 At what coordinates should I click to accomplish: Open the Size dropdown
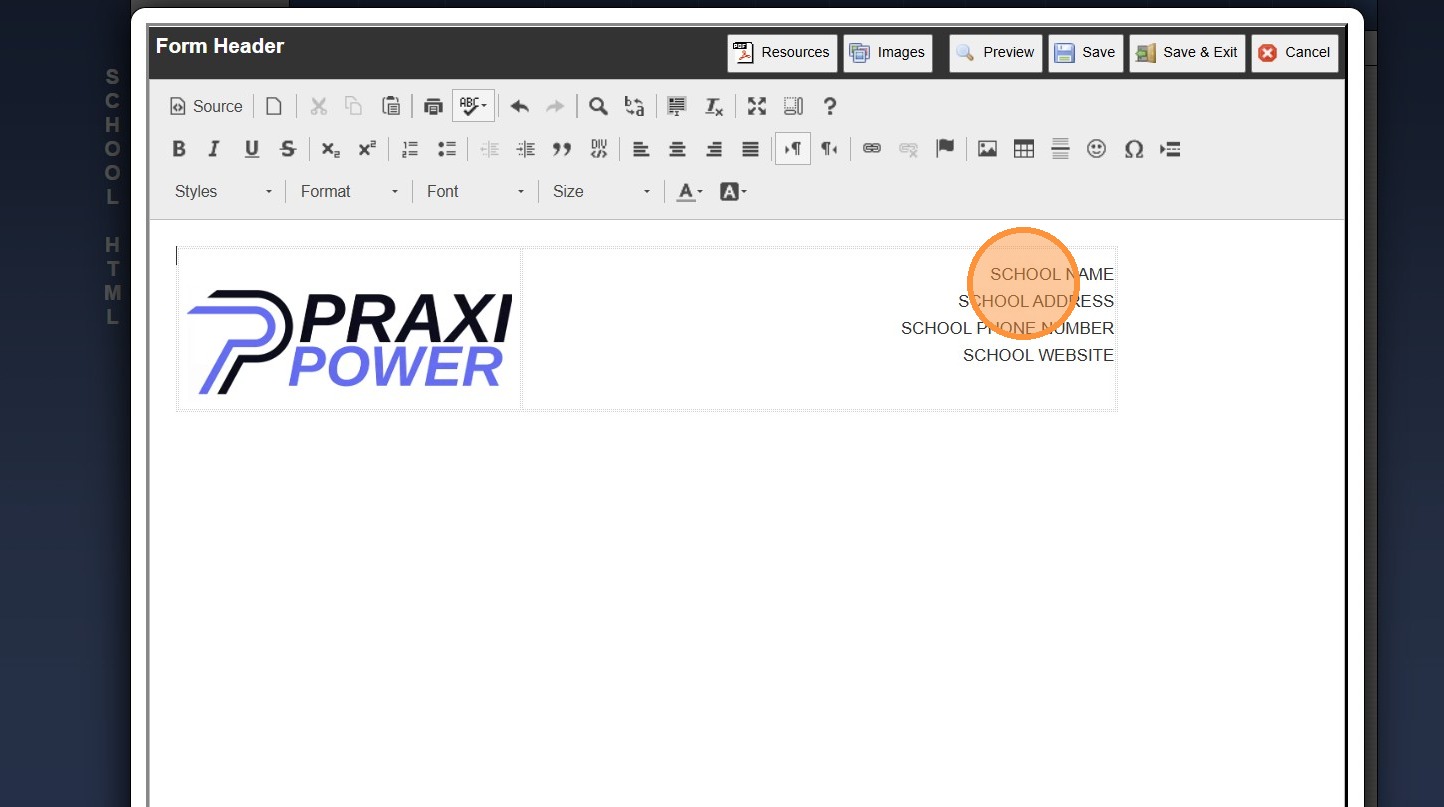pos(601,191)
